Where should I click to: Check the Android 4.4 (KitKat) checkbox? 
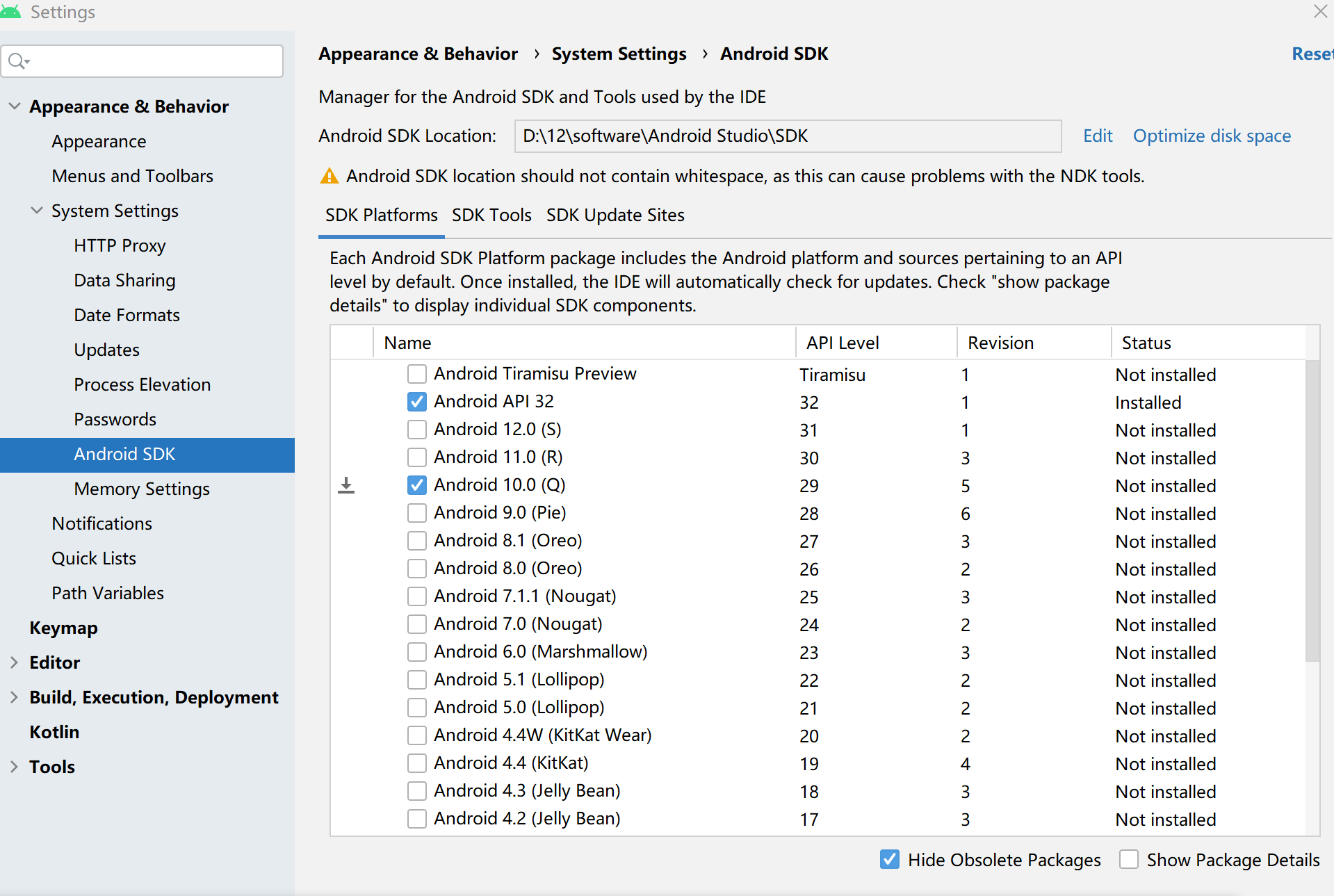pyautogui.click(x=417, y=763)
